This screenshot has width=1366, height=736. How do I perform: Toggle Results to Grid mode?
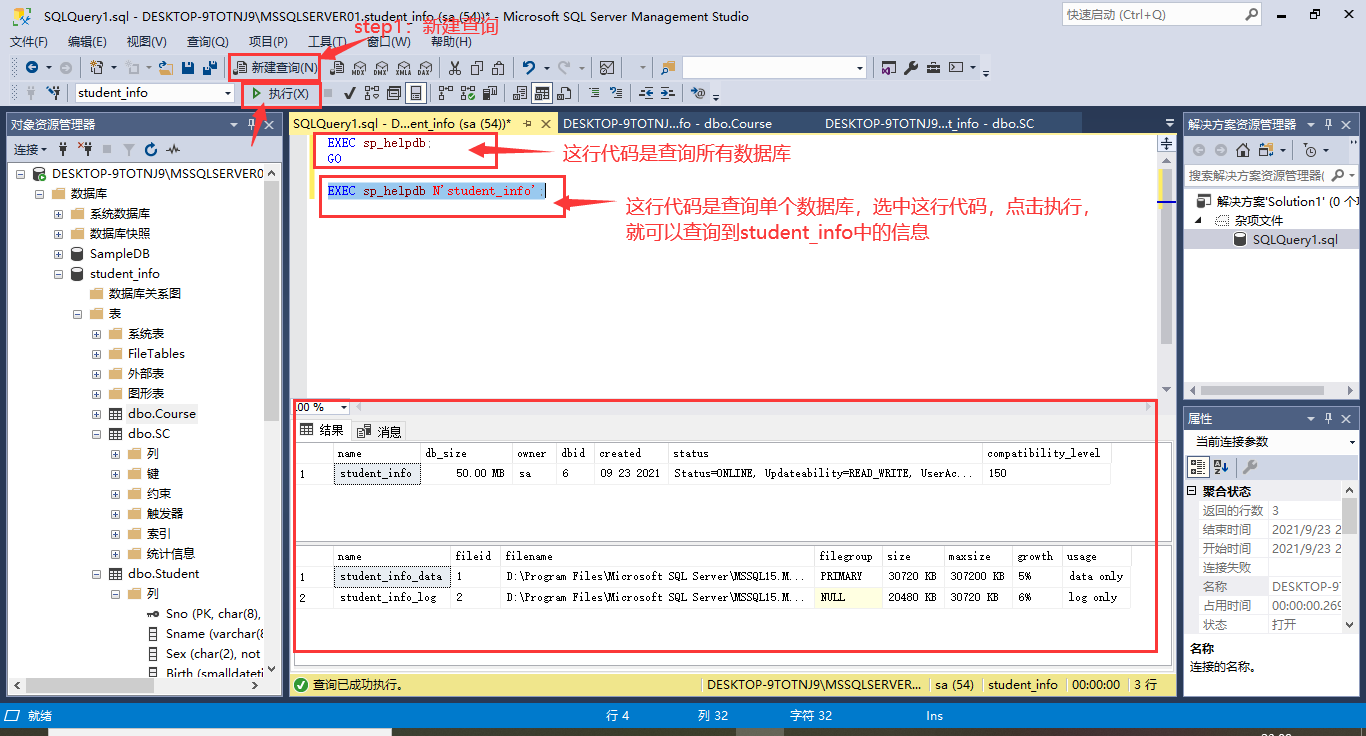pos(541,93)
